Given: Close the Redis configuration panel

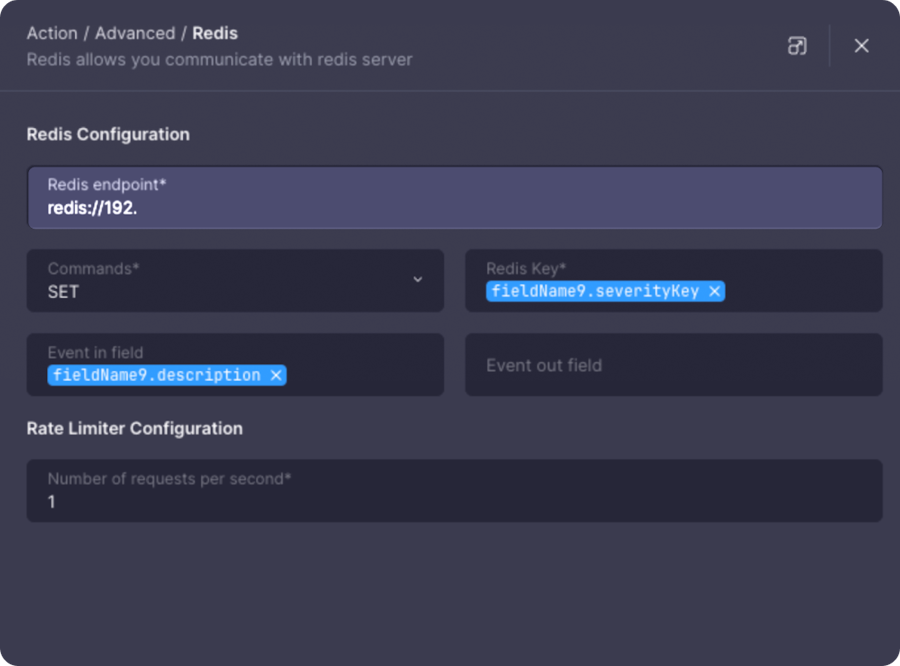Looking at the screenshot, I should pos(861,46).
